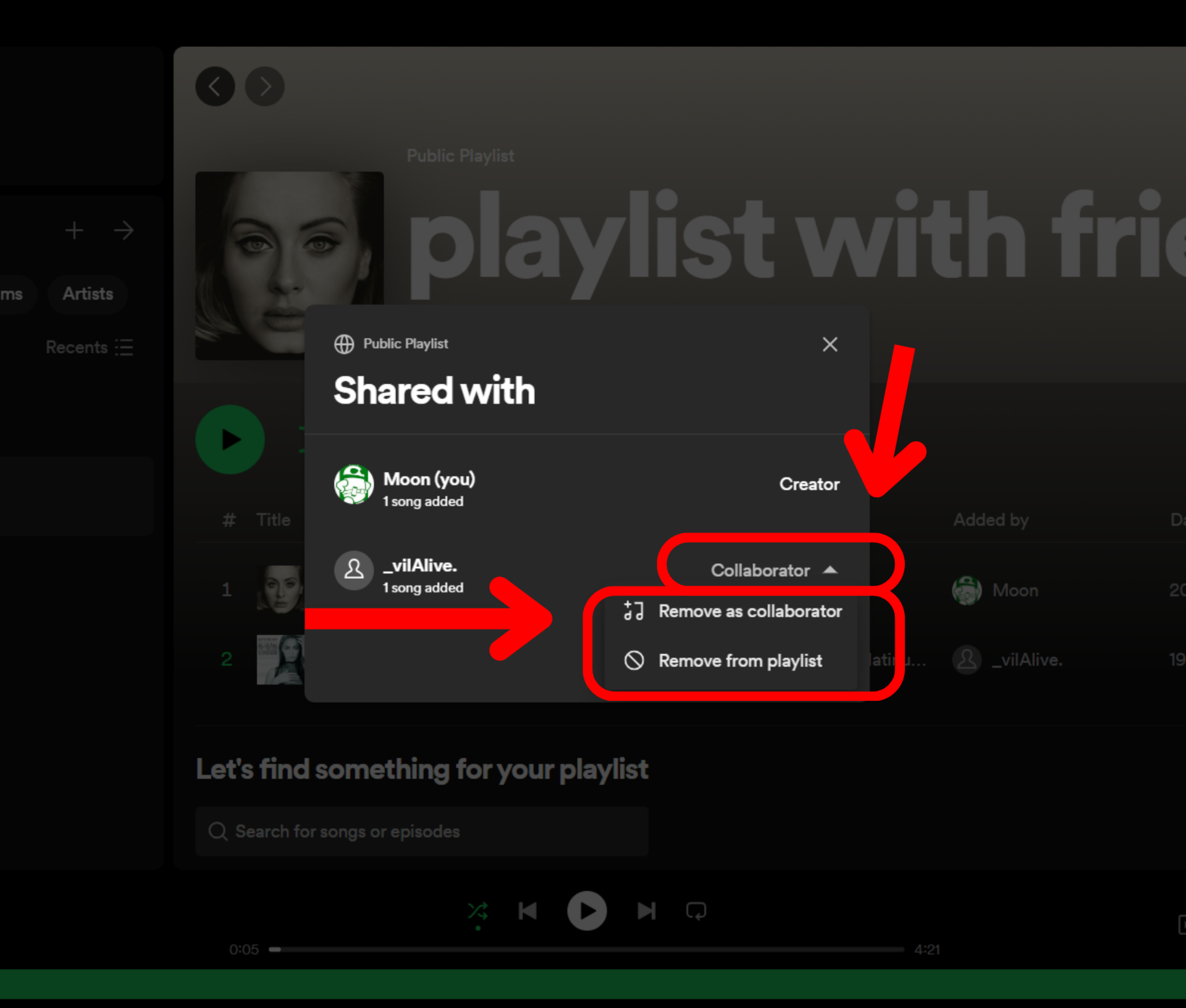Click the back navigation arrow
This screenshot has width=1186, height=1008.
tap(215, 86)
